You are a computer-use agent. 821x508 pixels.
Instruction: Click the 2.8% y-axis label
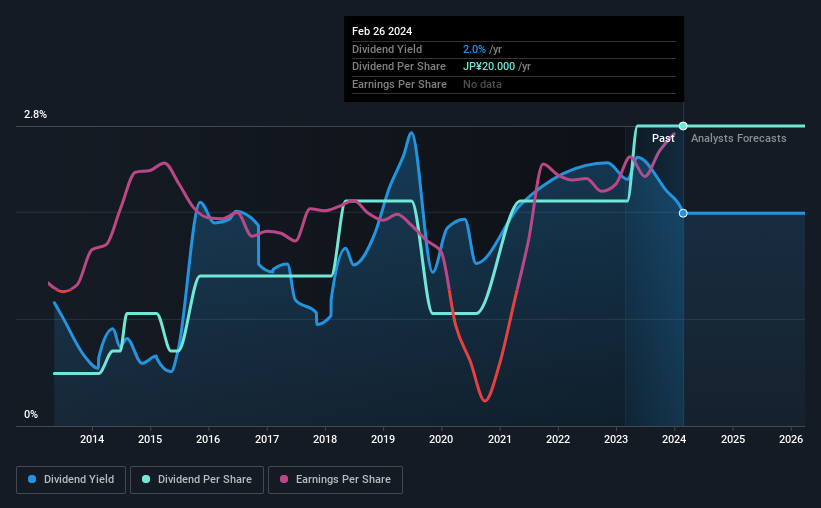click(x=35, y=115)
